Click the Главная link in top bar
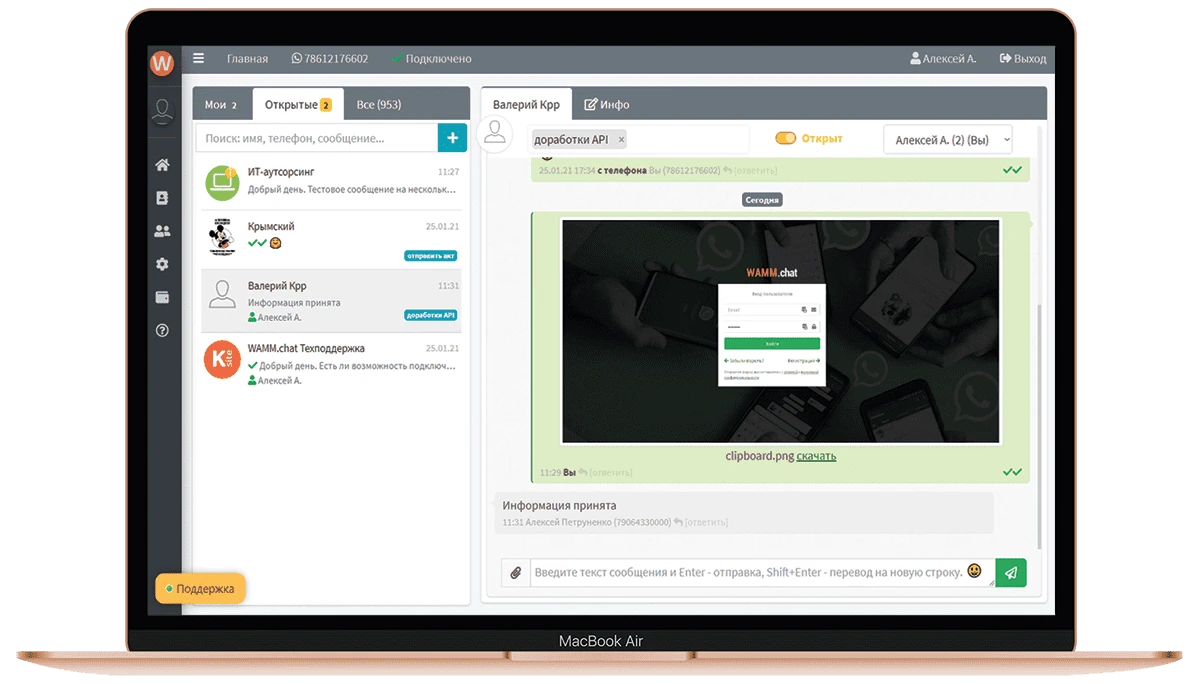Screen dimensions: 1200x684 [247, 59]
